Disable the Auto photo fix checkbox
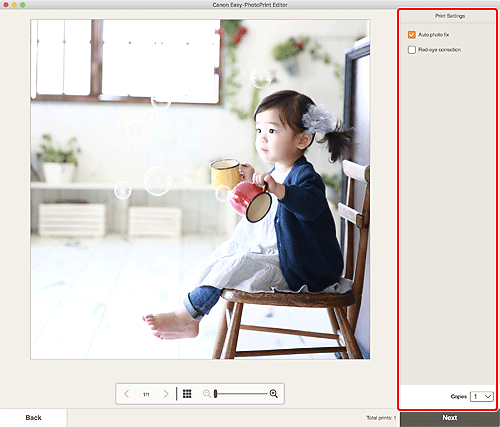This screenshot has height=427, width=500. click(412, 35)
